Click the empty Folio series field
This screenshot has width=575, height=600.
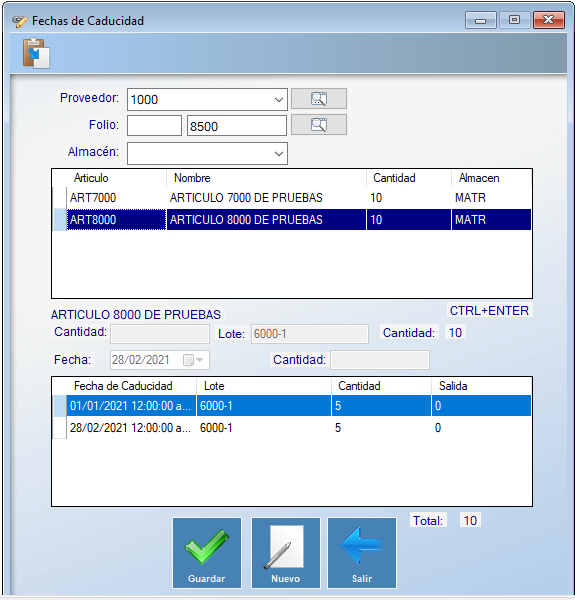tap(154, 126)
